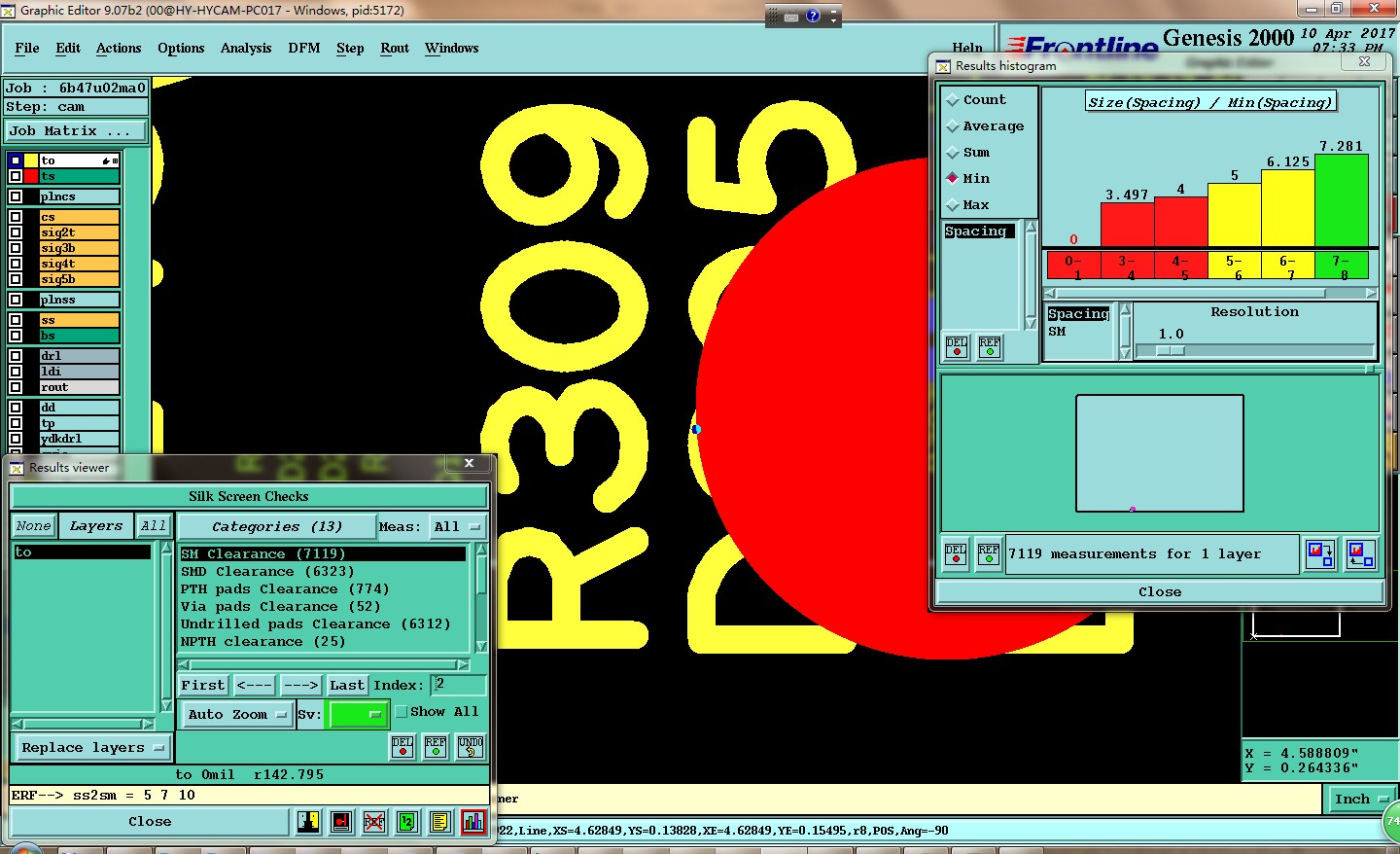
Task: Click the Categories (13) header
Action: click(277, 526)
